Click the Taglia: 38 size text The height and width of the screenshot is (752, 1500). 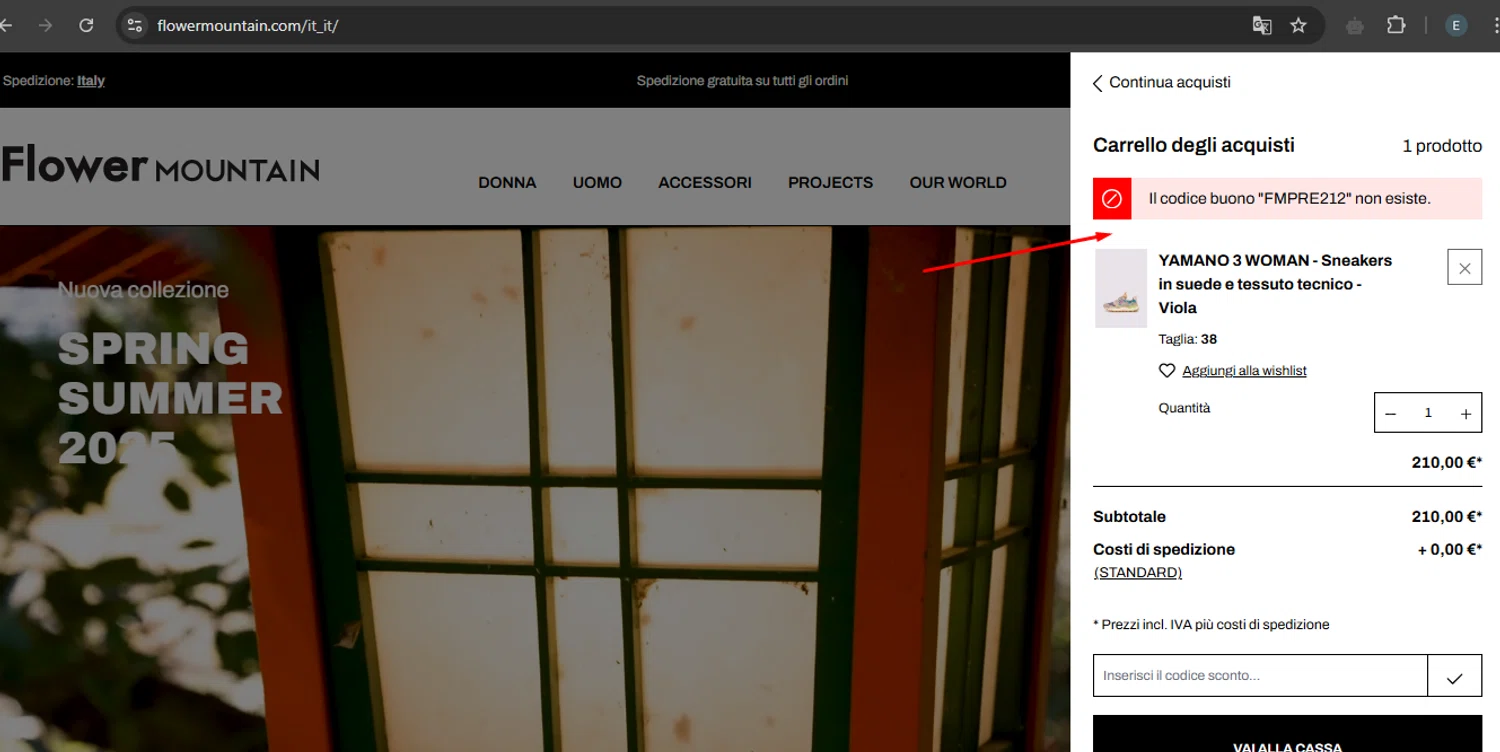coord(1187,340)
